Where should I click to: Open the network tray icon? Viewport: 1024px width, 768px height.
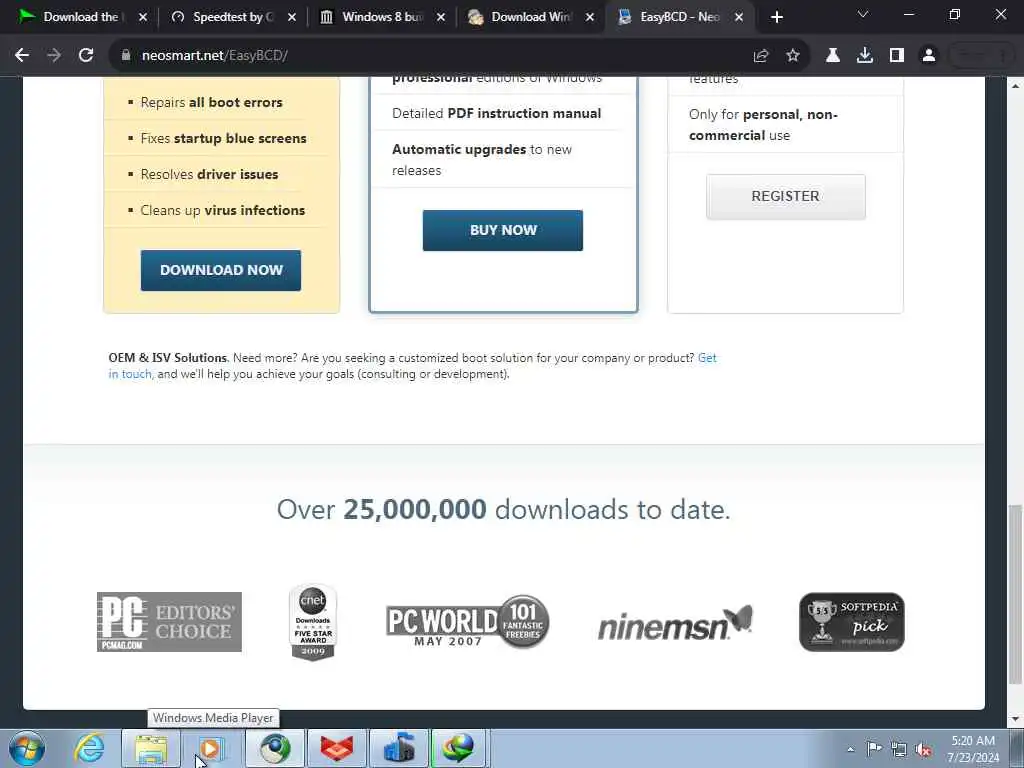coord(899,749)
